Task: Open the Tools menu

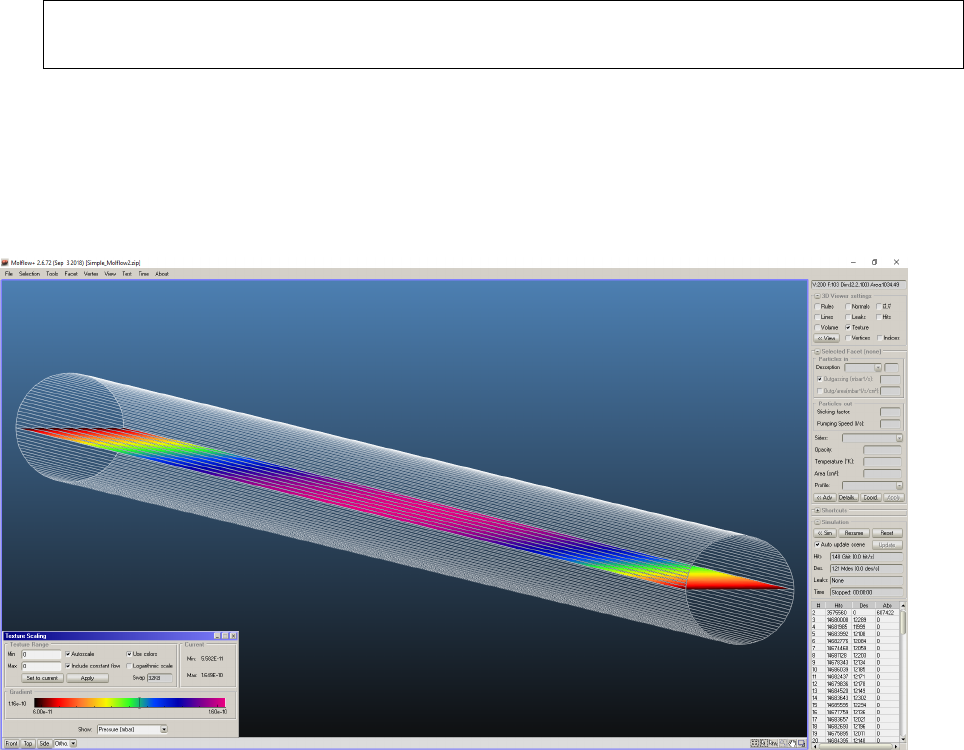Action: tap(52, 274)
